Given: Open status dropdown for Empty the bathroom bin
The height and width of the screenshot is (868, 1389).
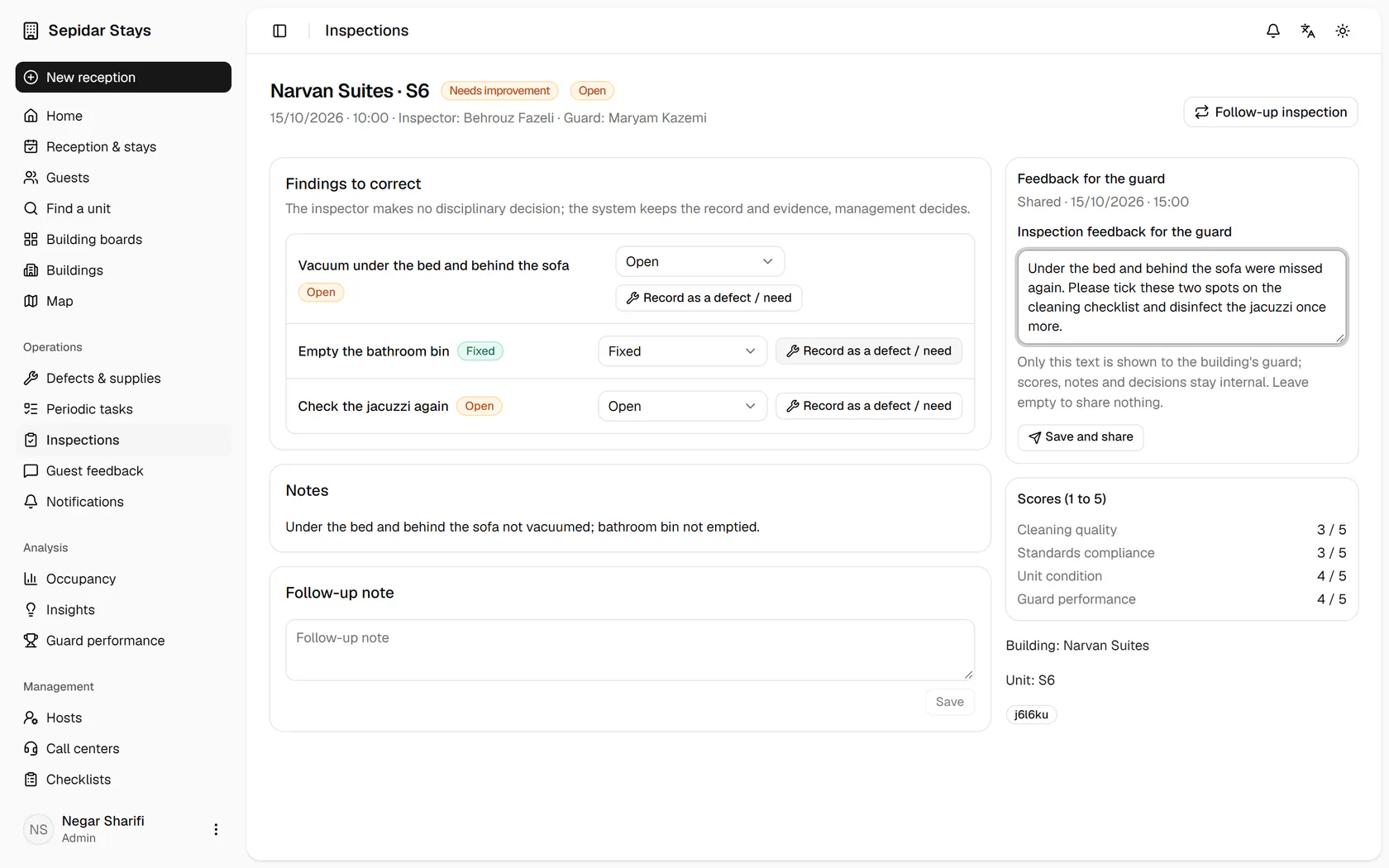Looking at the screenshot, I should [682, 351].
